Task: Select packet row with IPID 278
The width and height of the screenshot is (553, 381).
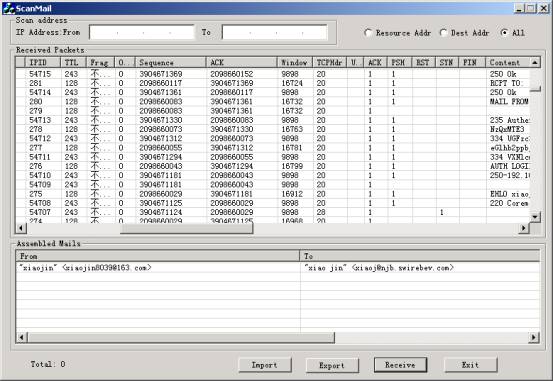Action: (273, 129)
